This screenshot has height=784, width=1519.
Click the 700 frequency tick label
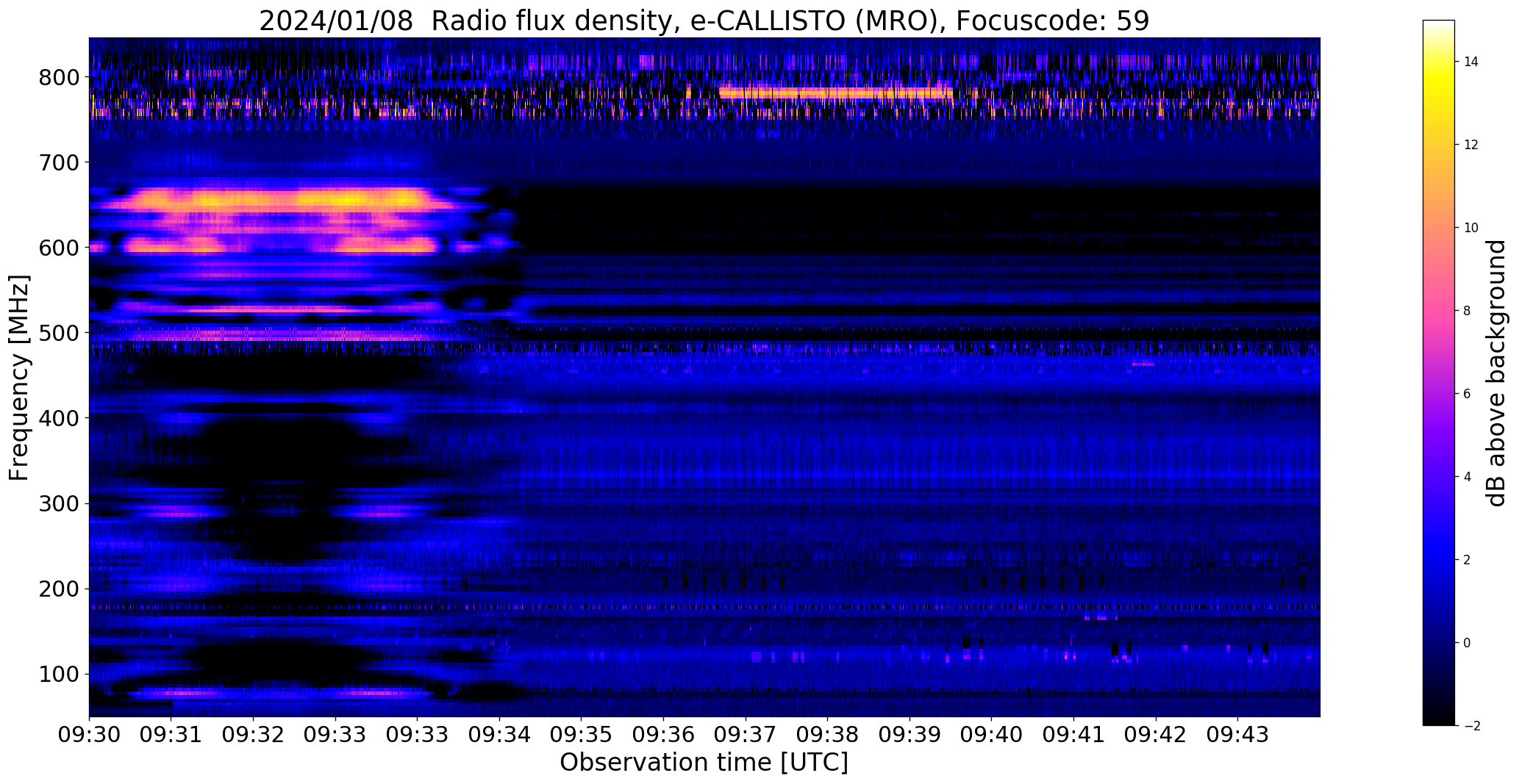(59, 162)
